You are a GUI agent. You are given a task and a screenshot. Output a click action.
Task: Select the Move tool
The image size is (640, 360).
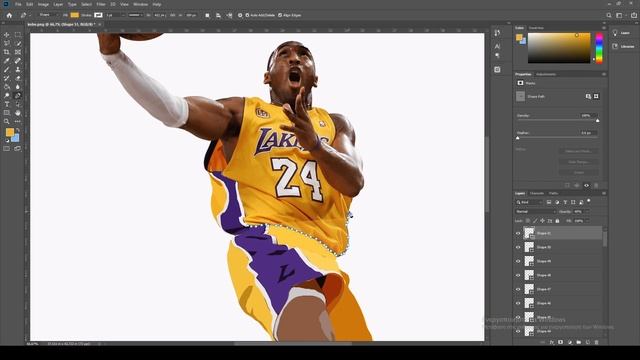[7, 35]
